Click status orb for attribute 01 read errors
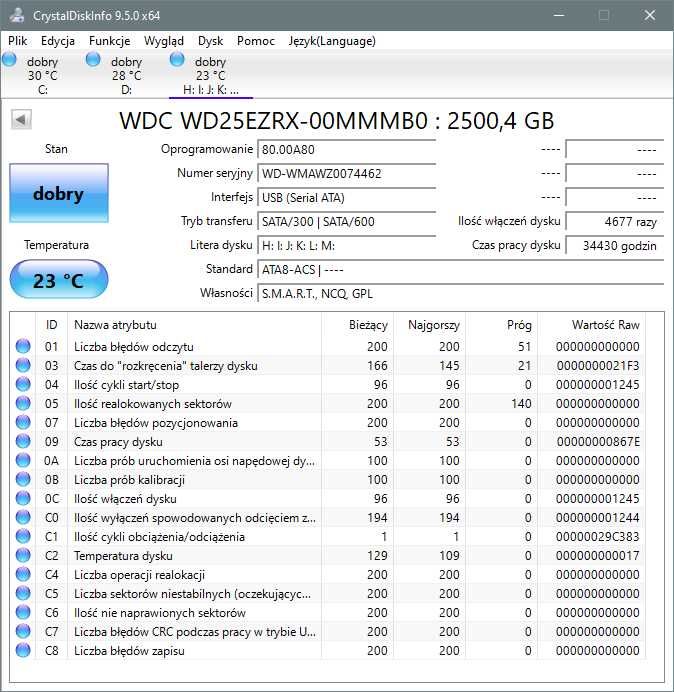Screen dimensions: 674x692 pos(23,346)
